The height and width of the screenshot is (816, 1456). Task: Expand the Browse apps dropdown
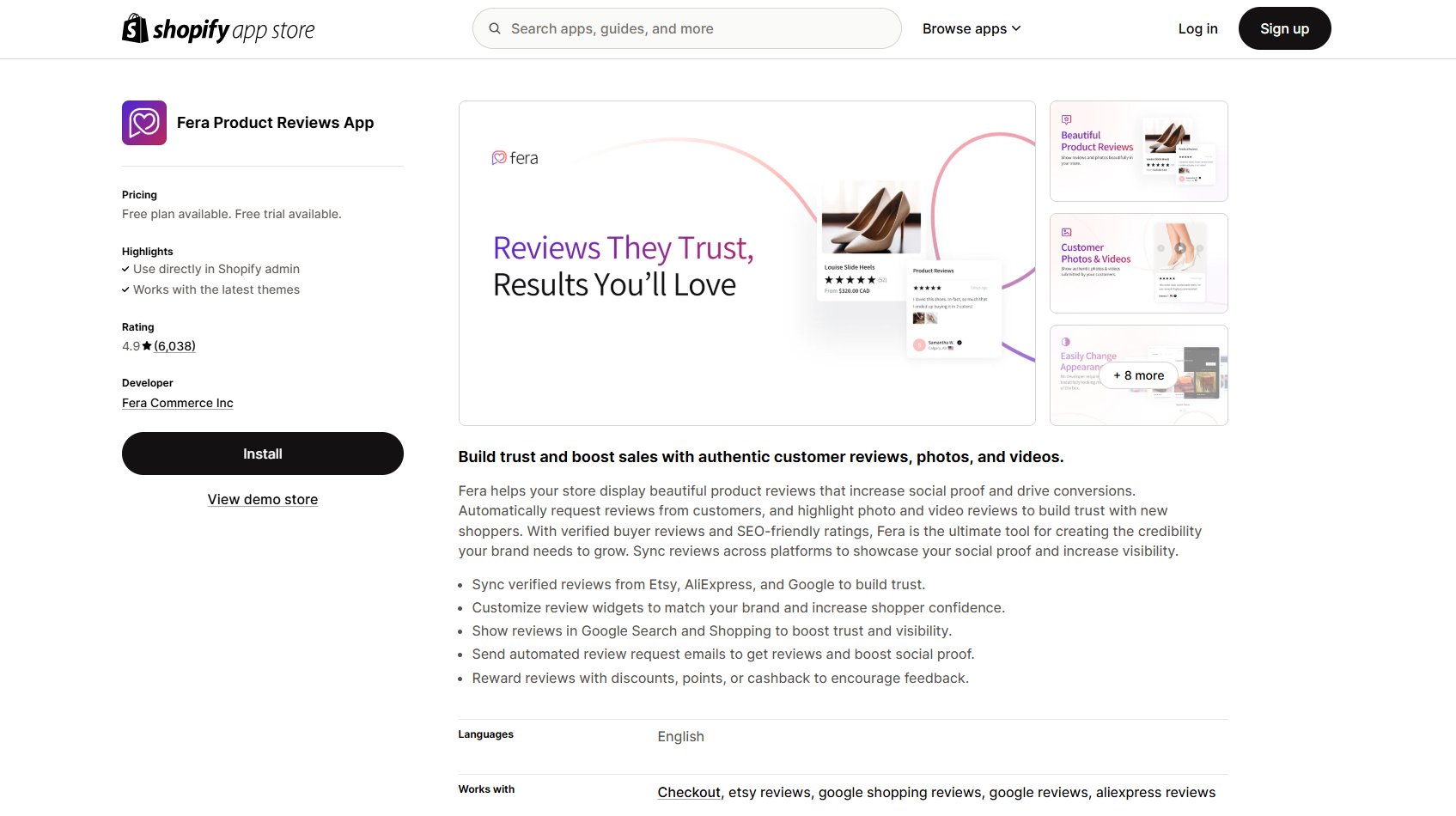point(972,28)
